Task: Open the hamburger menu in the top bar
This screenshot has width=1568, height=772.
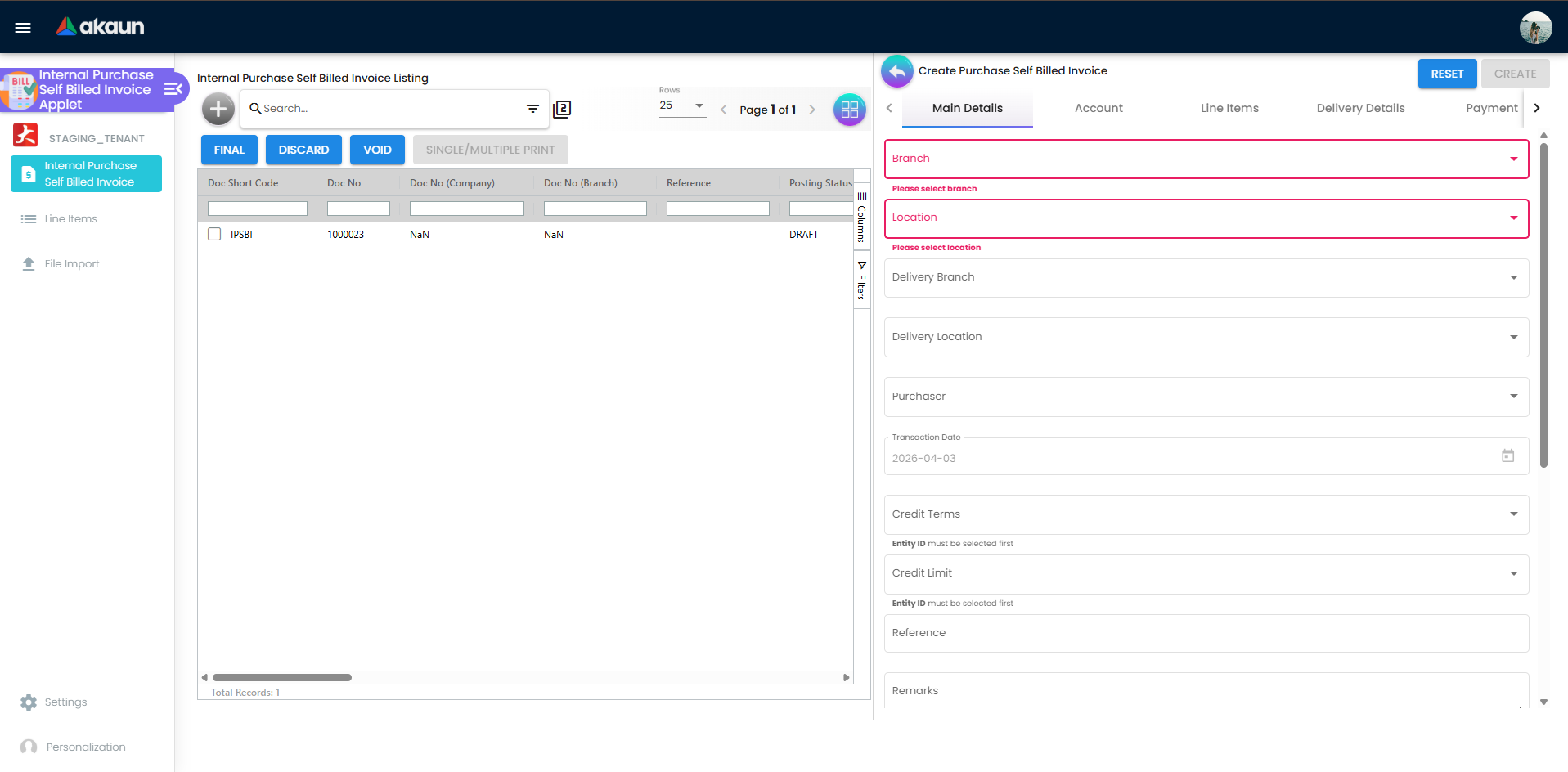Action: coord(22,27)
